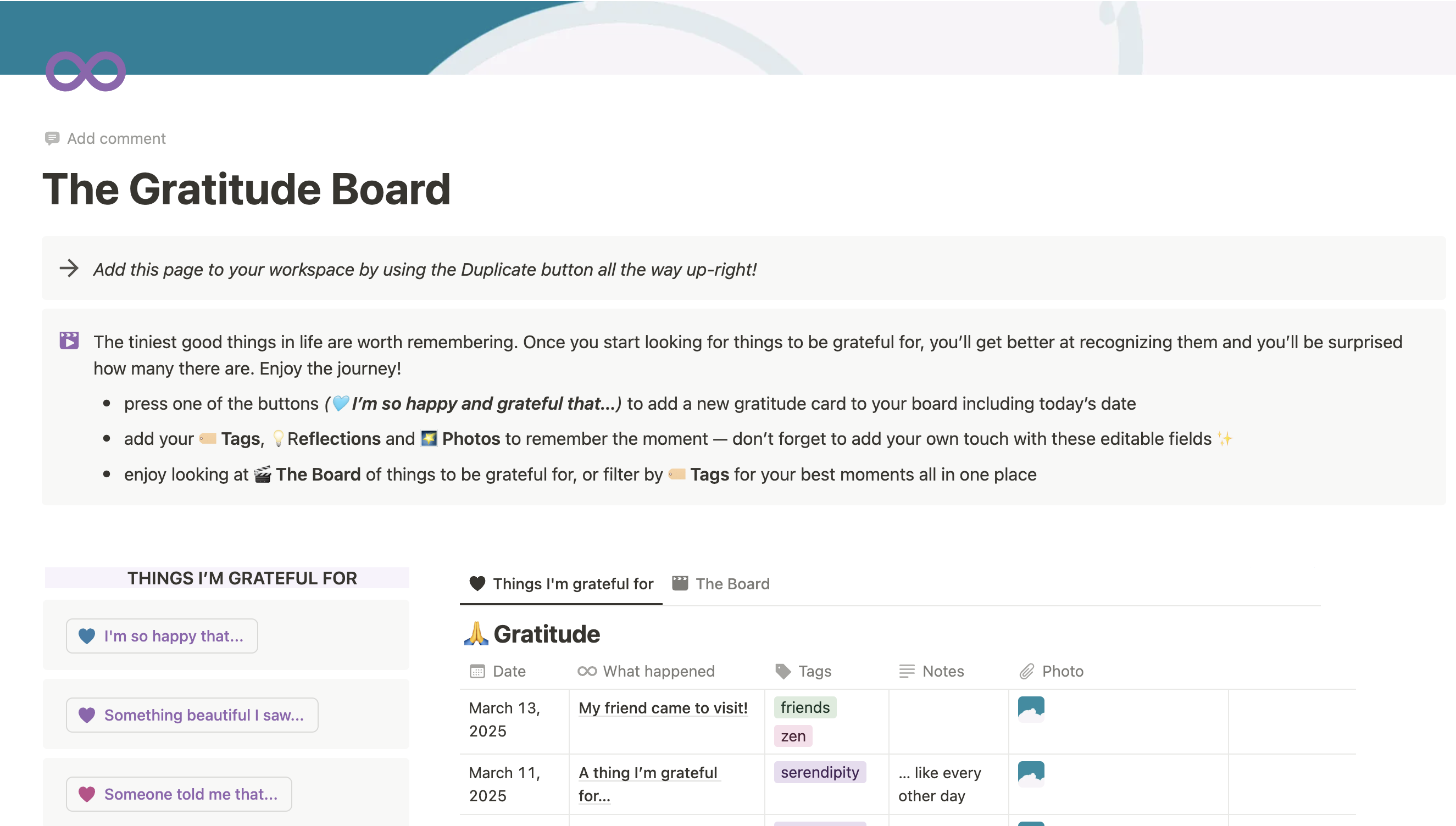The image size is (1456, 826).
Task: Click the paperclip icon in Photo column header
Action: [x=1026, y=672]
